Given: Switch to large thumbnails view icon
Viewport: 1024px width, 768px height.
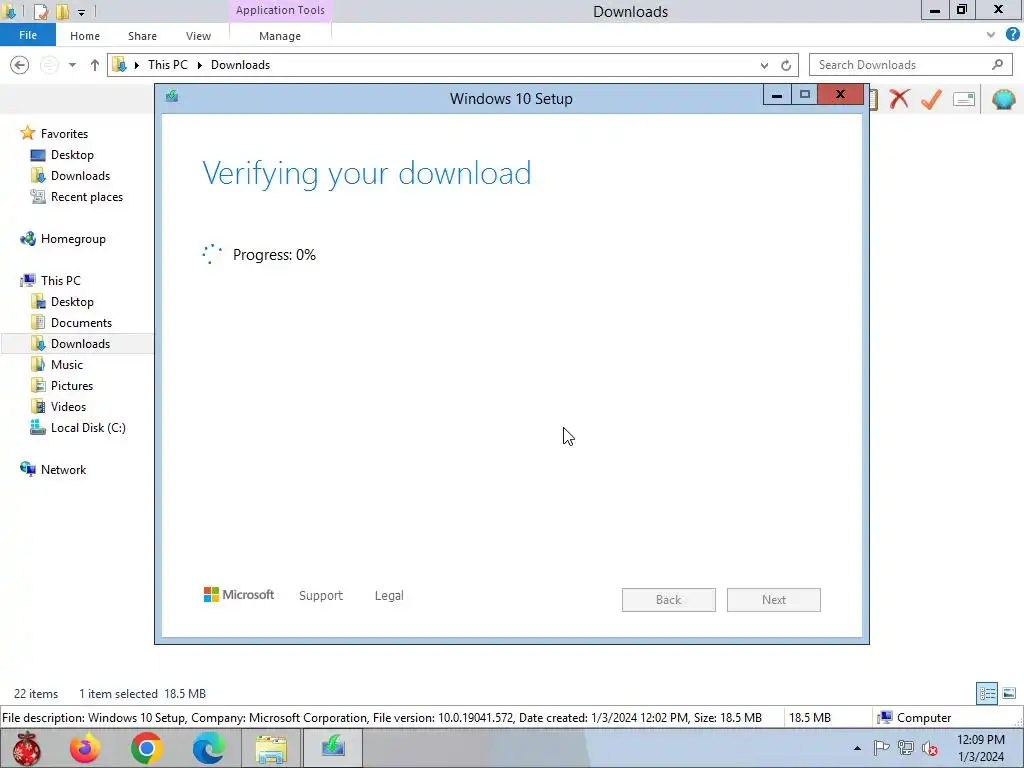Looking at the screenshot, I should point(1009,694).
